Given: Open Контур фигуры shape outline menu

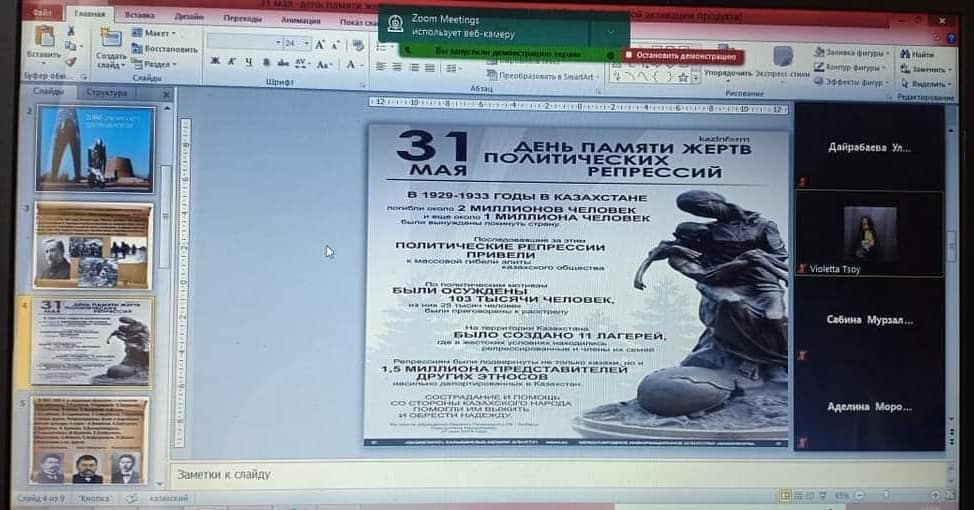Looking at the screenshot, I should (850, 67).
